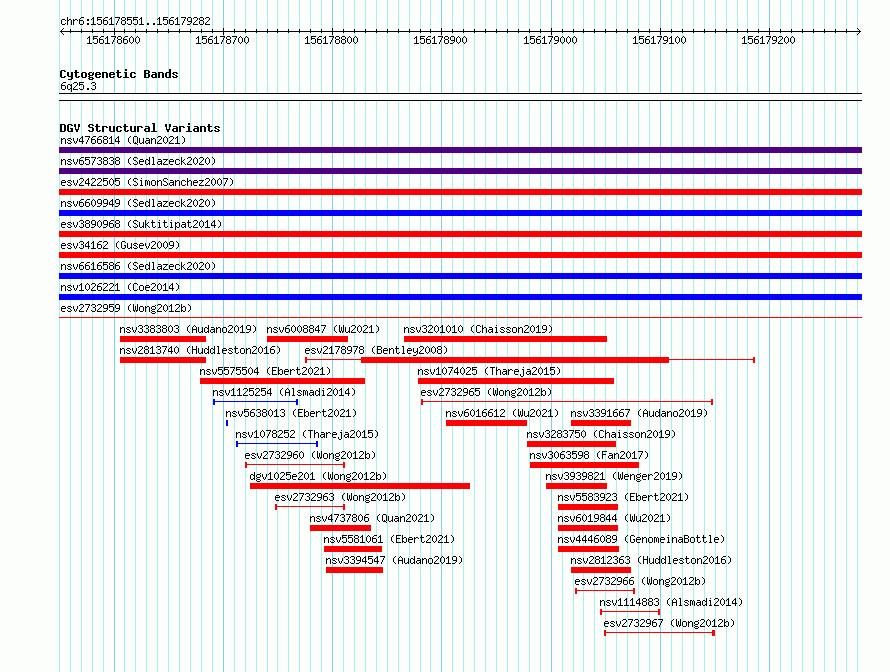890x672 pixels.
Task: Select nsv4446089 (GenomeinaBottle) label
Action: [x=641, y=539]
